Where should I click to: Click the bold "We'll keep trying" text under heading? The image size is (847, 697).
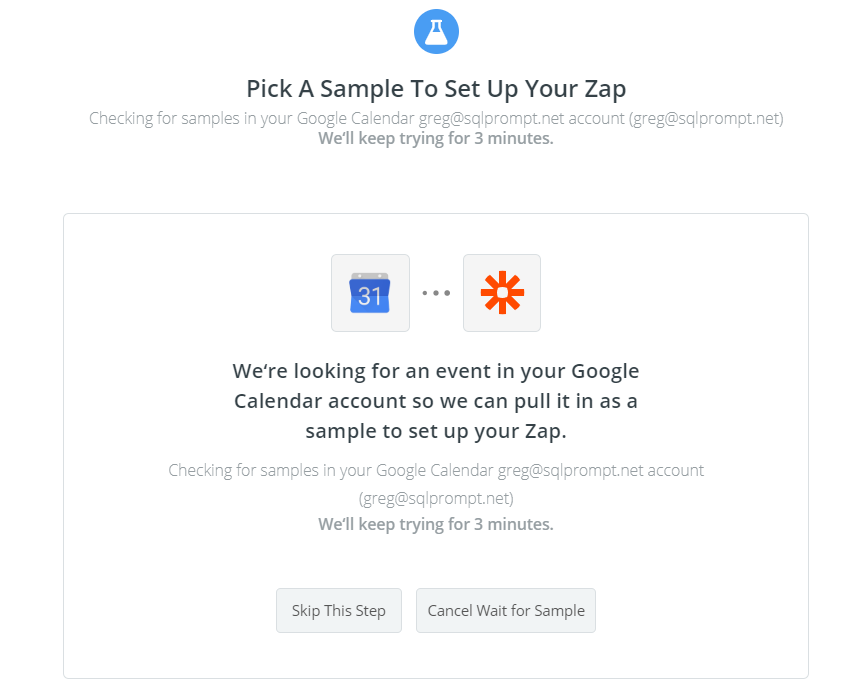pyautogui.click(x=436, y=138)
